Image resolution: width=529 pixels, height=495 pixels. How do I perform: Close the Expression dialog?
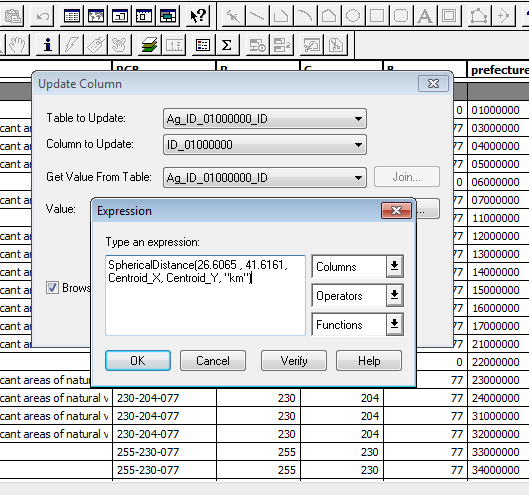396,211
